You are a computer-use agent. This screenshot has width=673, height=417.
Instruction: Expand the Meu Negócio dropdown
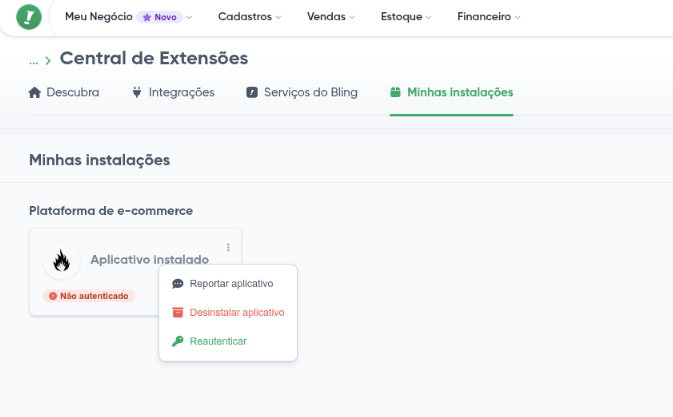128,17
